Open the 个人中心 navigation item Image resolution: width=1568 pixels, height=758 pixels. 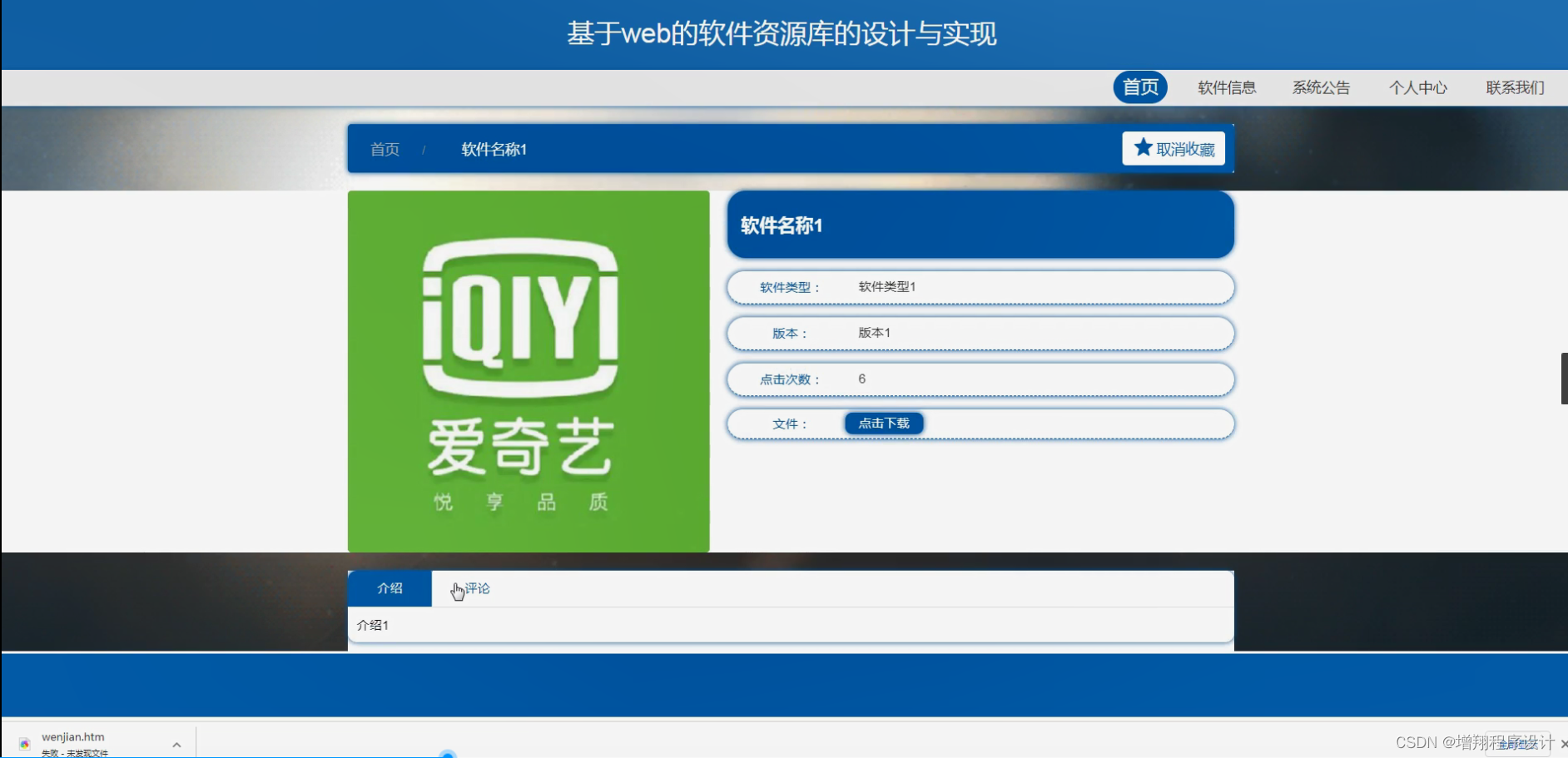point(1418,87)
